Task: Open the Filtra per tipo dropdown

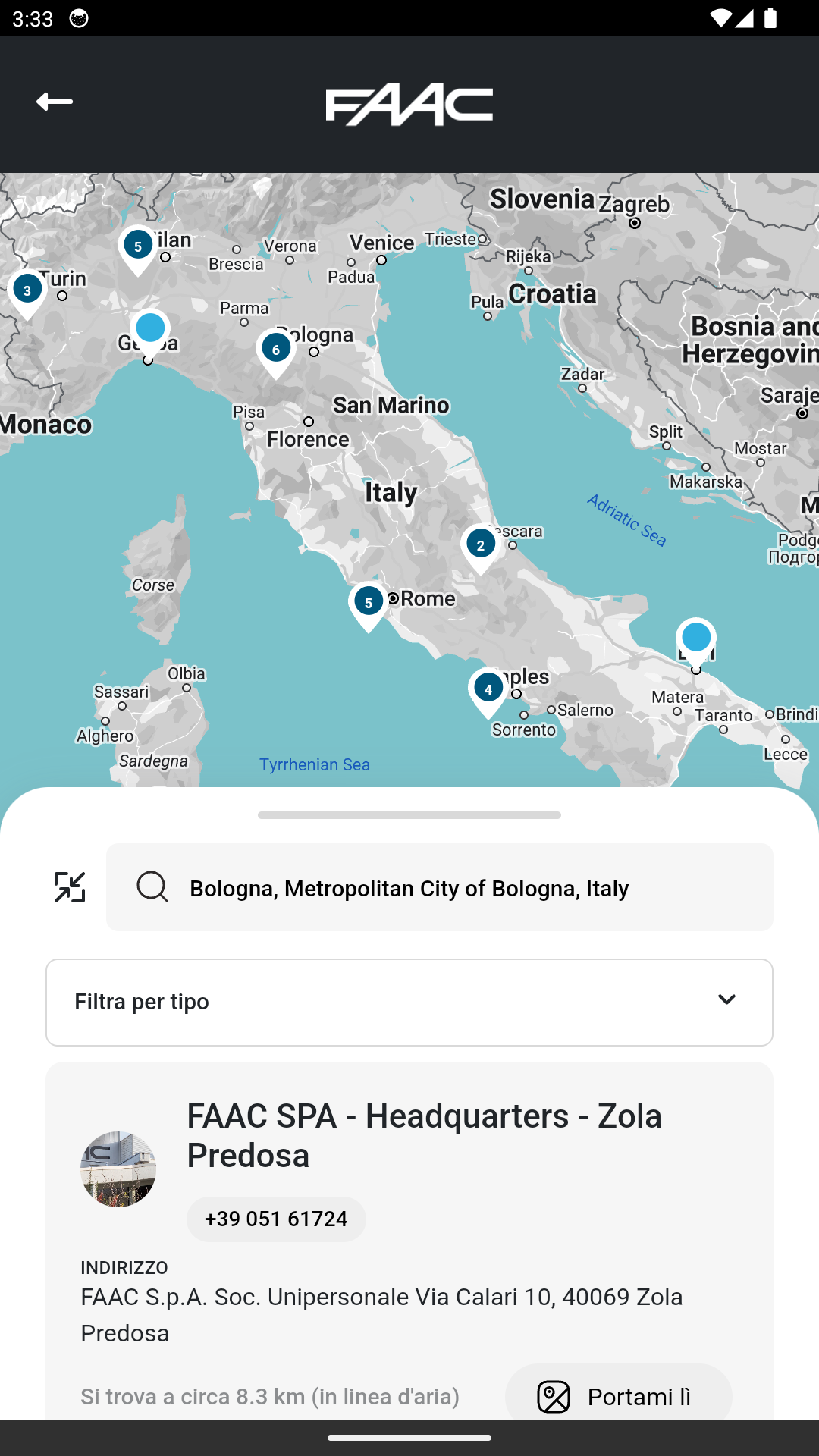Action: [409, 1002]
